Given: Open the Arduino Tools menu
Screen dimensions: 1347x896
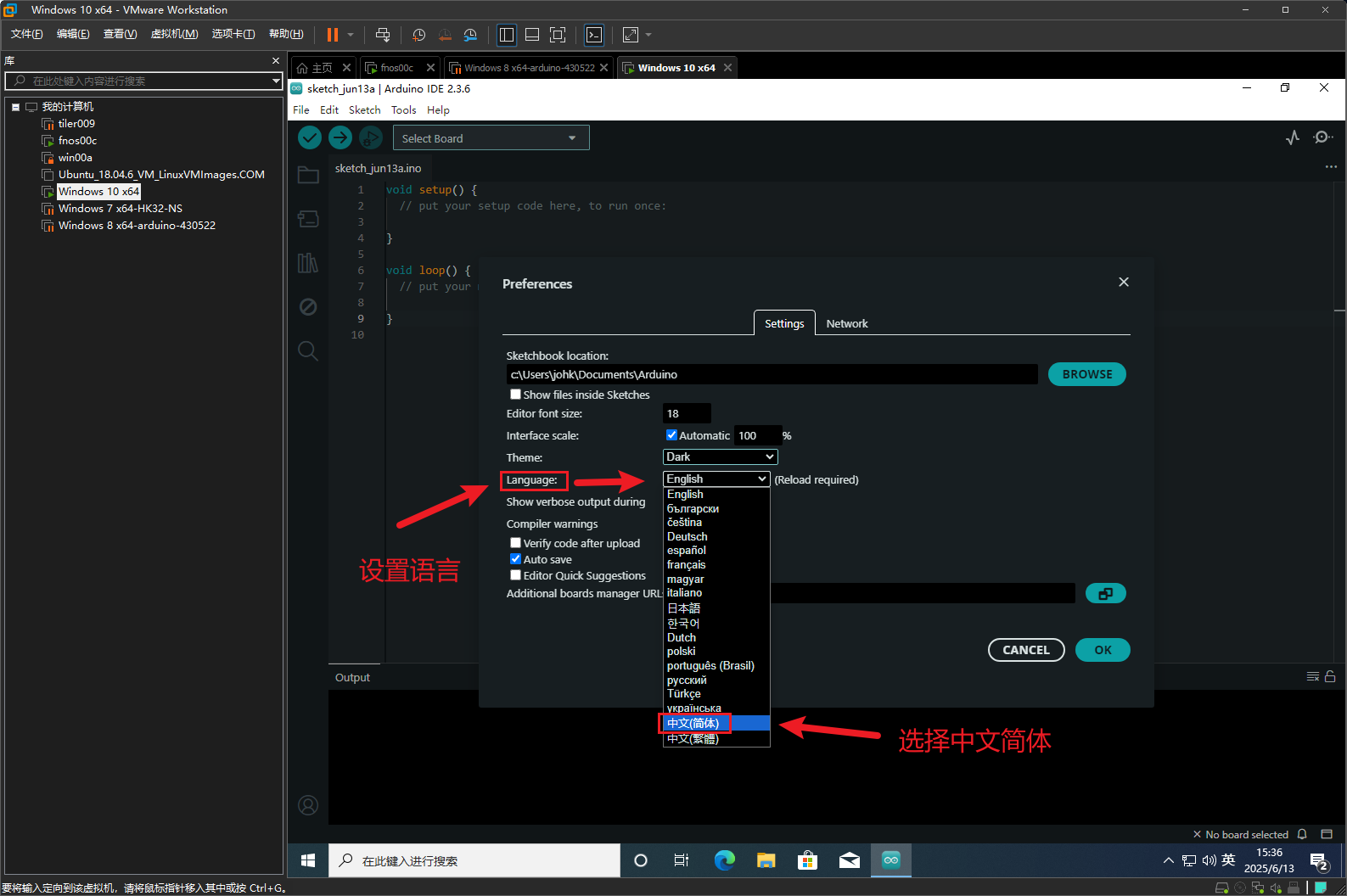Looking at the screenshot, I should [x=403, y=110].
